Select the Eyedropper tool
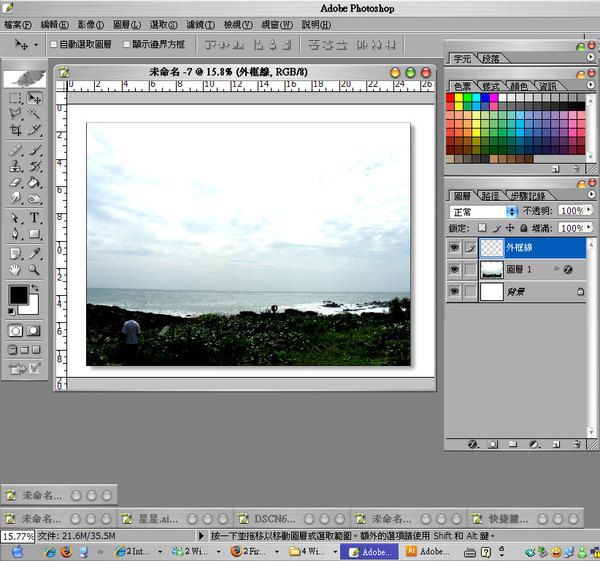This screenshot has width=600, height=561. click(35, 252)
